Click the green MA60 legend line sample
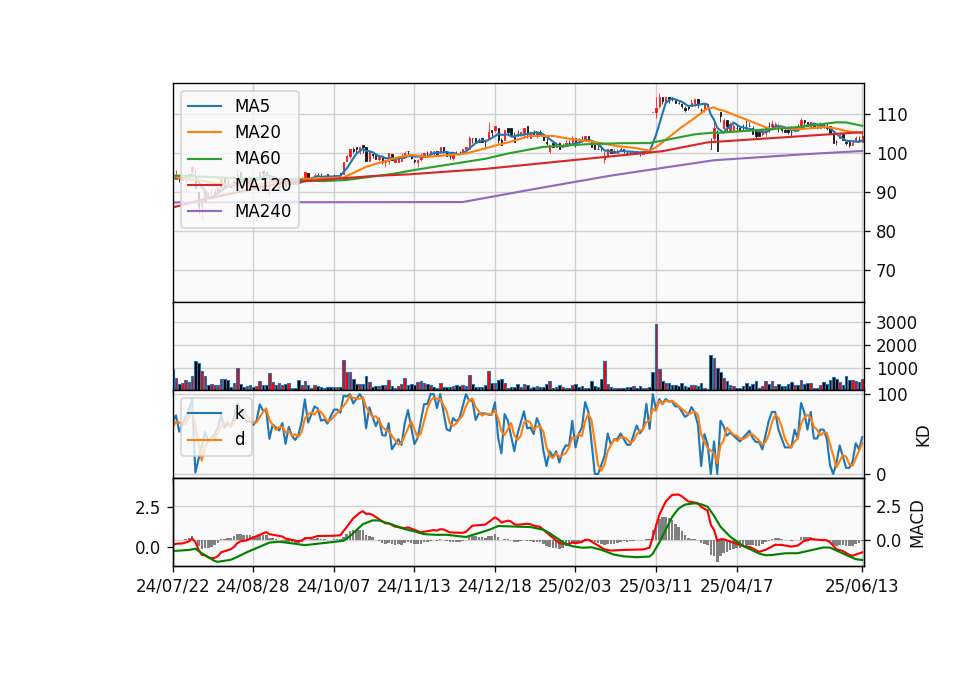Screen dimensions: 960x690 pos(204,159)
